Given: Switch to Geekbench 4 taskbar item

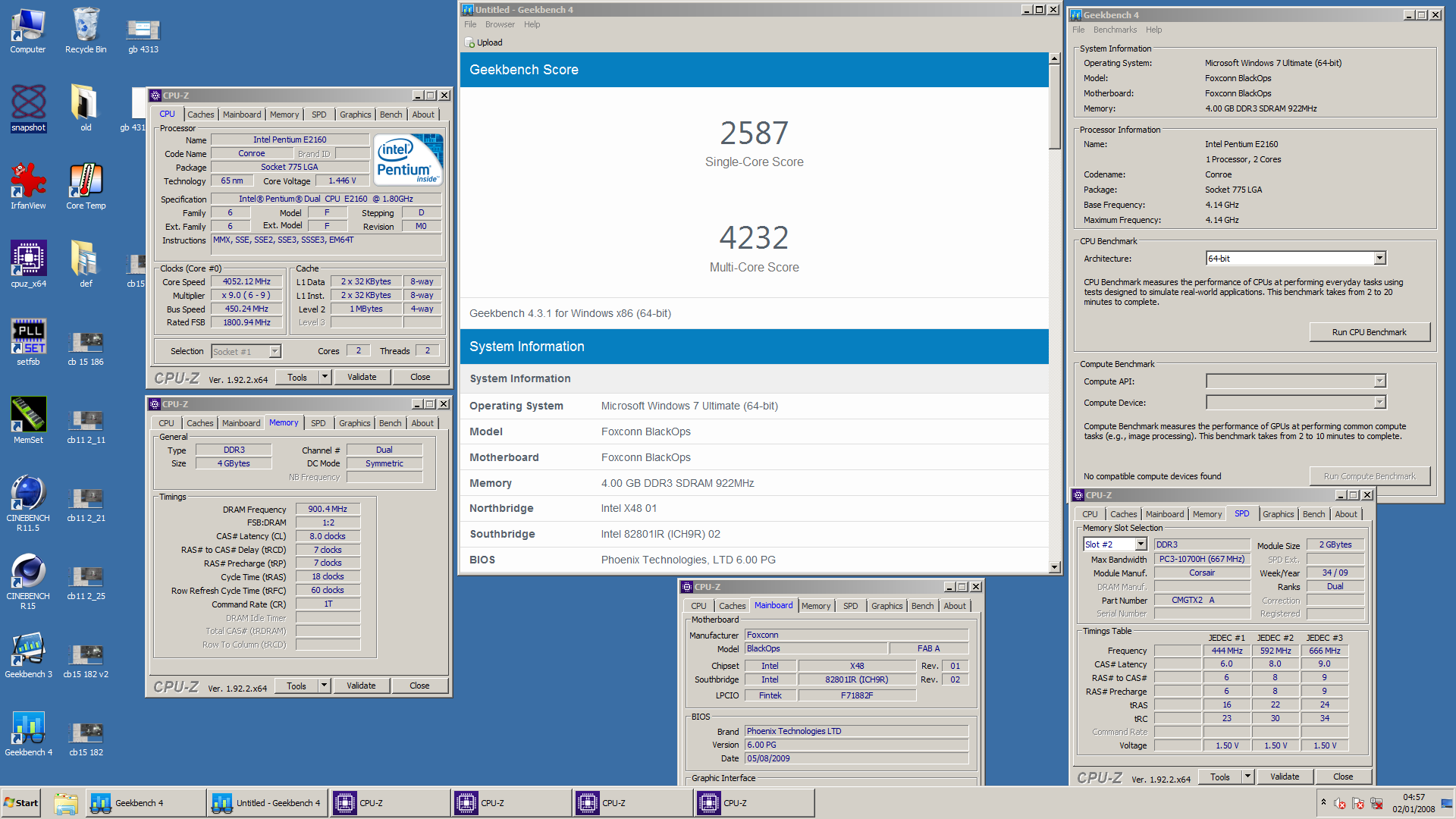Looking at the screenshot, I should (146, 803).
